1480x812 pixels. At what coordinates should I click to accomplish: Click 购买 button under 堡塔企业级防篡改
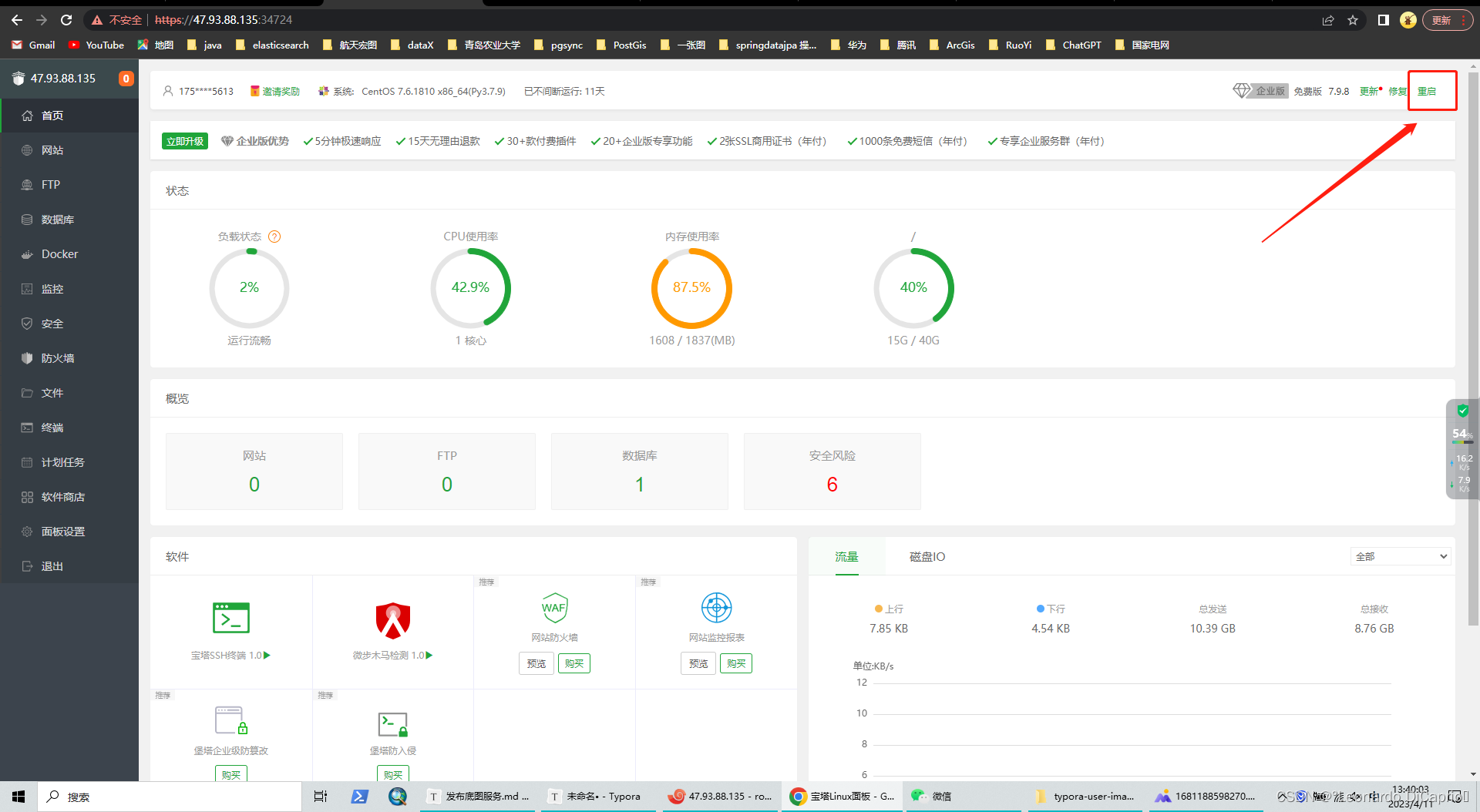tap(231, 773)
